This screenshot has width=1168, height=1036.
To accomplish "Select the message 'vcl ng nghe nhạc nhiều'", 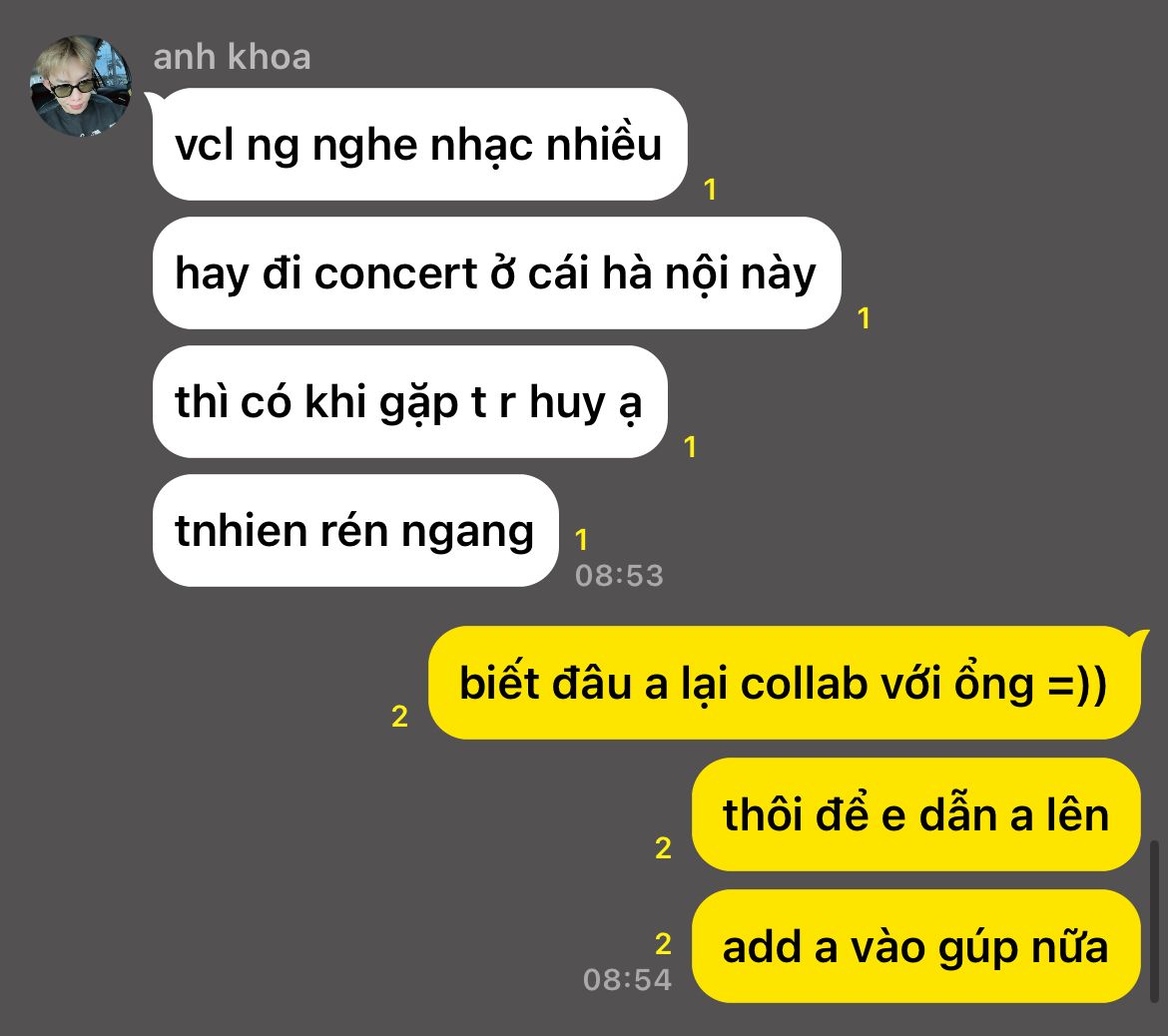I will tap(419, 144).
